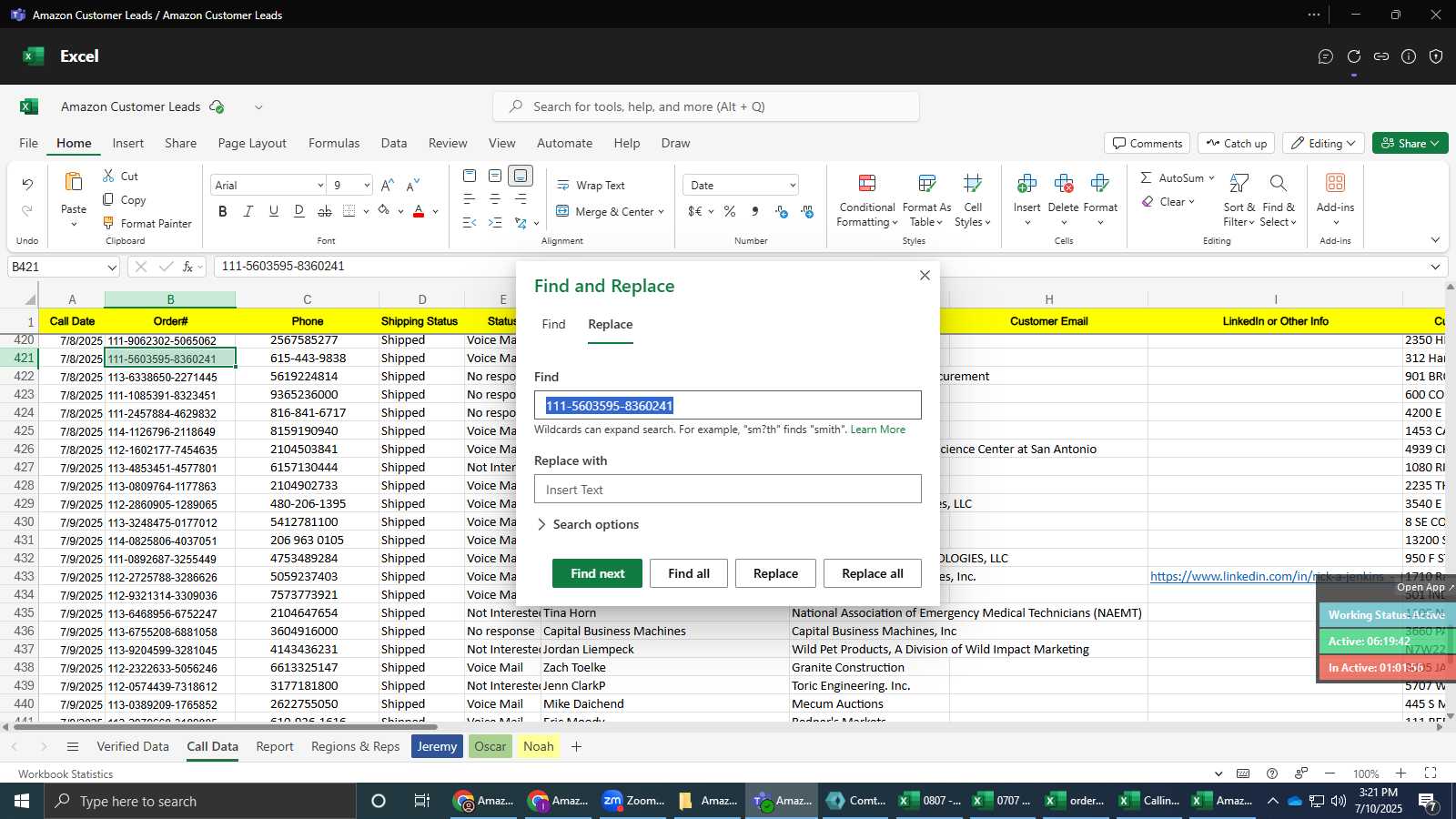Click the search for tools box
The width and height of the screenshot is (1456, 819).
click(x=706, y=106)
